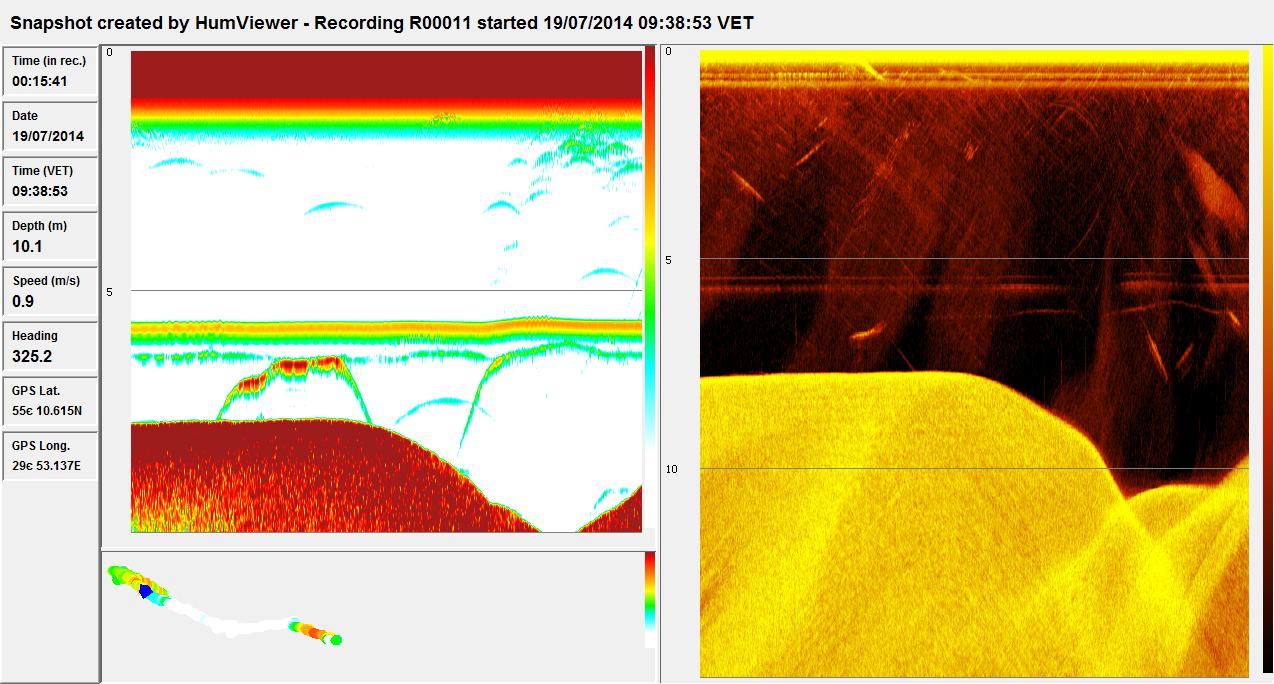
Task: Click the green end point of the GPS track
Action: click(336, 639)
